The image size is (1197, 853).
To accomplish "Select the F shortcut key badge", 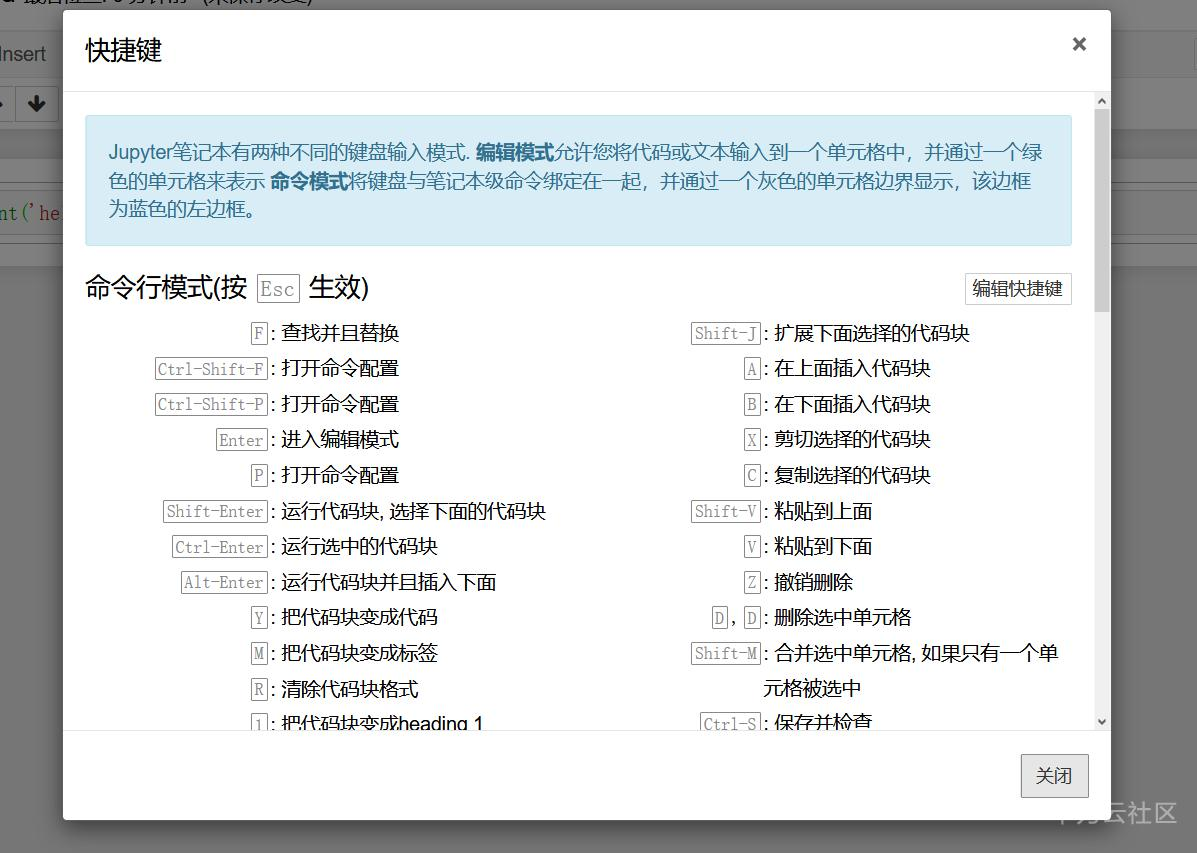I will click(x=258, y=333).
